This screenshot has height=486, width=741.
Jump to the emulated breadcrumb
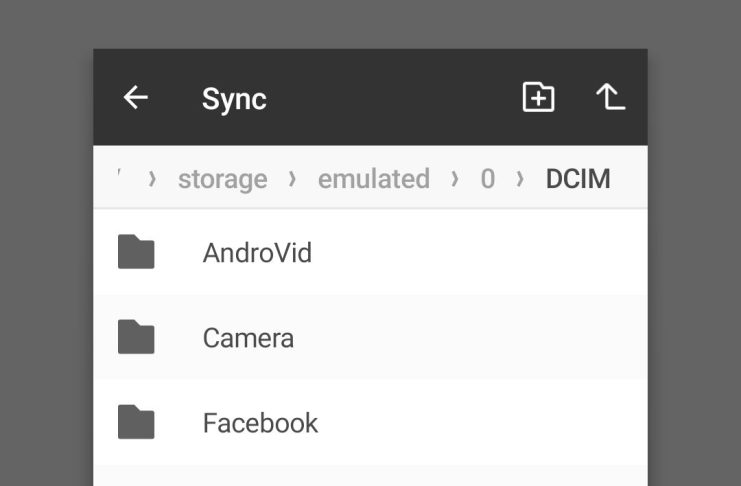tap(374, 179)
